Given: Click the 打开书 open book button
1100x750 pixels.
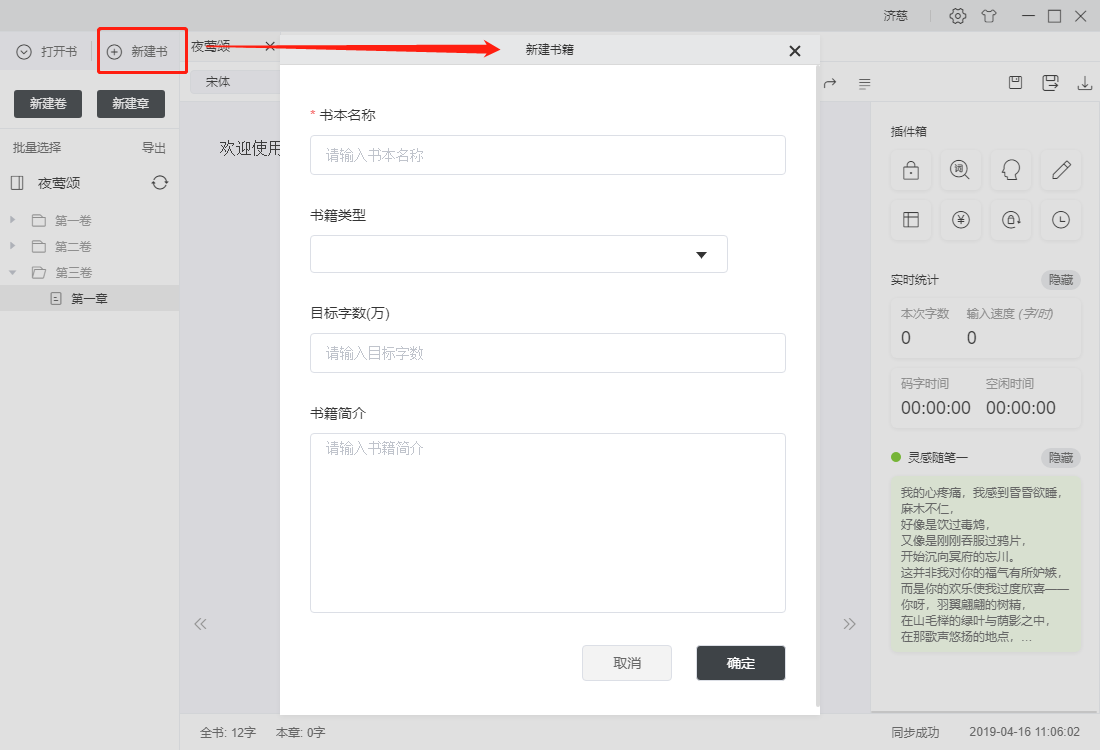Looking at the screenshot, I should pyautogui.click(x=47, y=51).
